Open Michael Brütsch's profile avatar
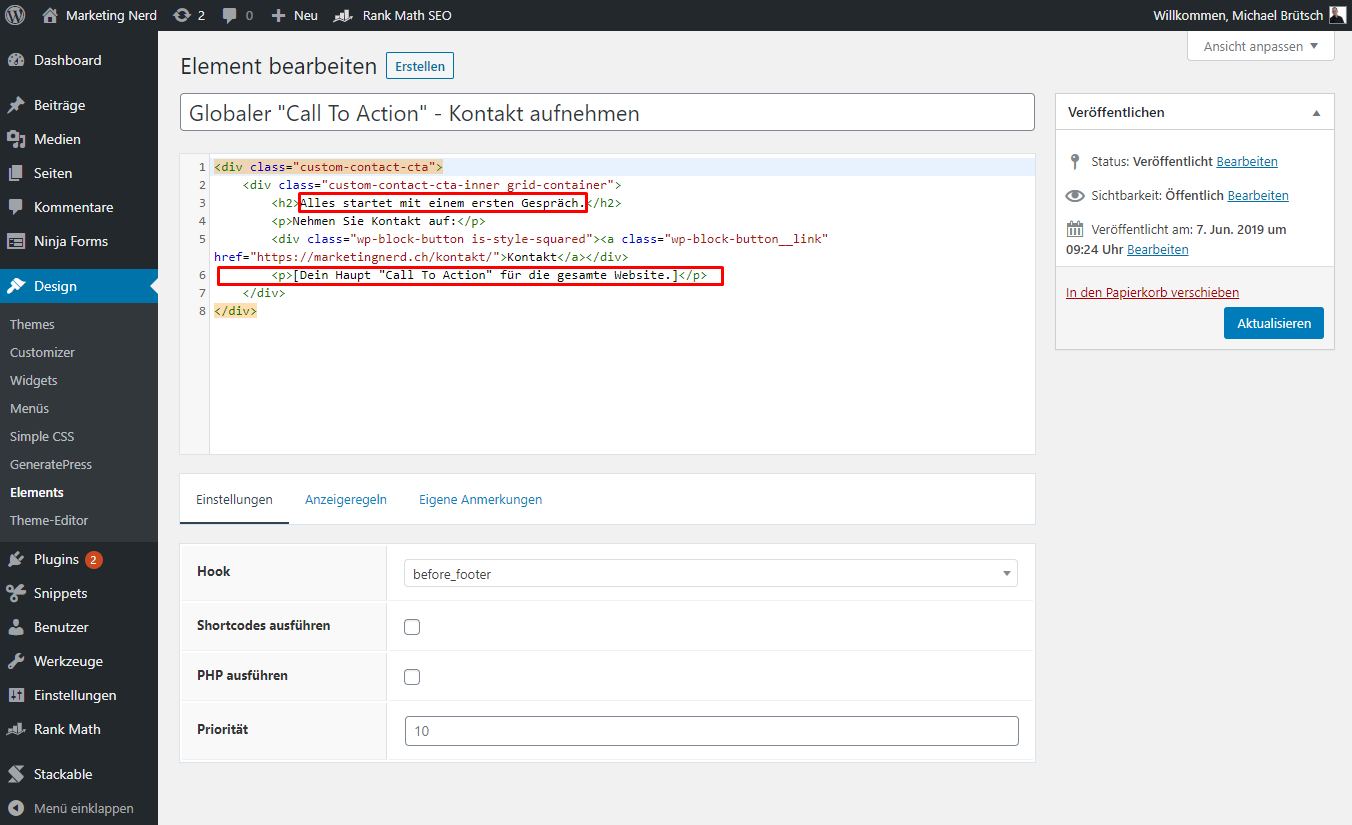Viewport: 1352px width, 825px height. [x=1337, y=15]
